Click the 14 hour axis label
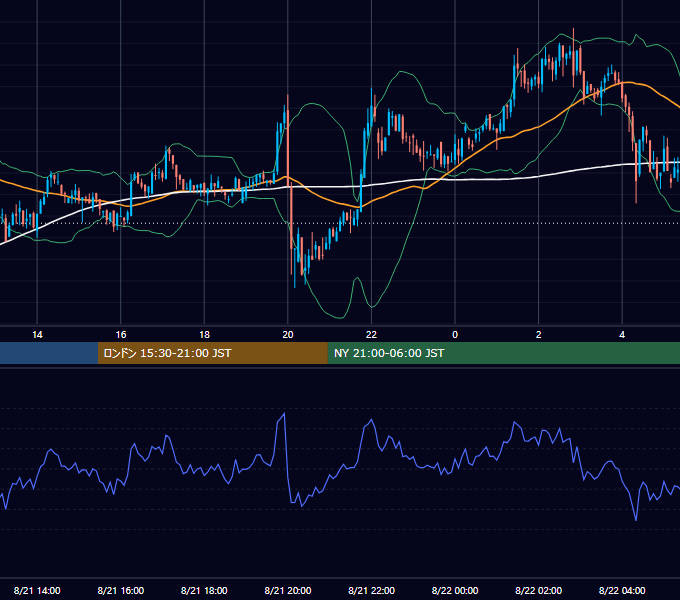The width and height of the screenshot is (680, 600). [37, 335]
